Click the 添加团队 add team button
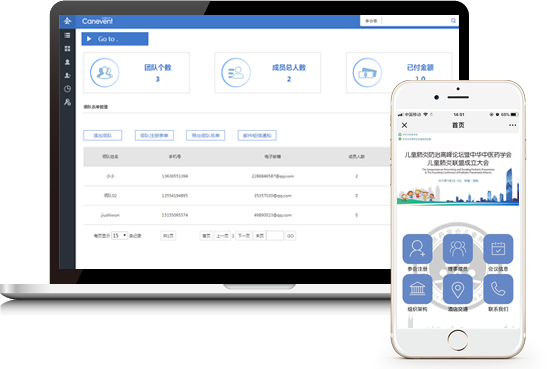547x369 pixels. [x=103, y=135]
